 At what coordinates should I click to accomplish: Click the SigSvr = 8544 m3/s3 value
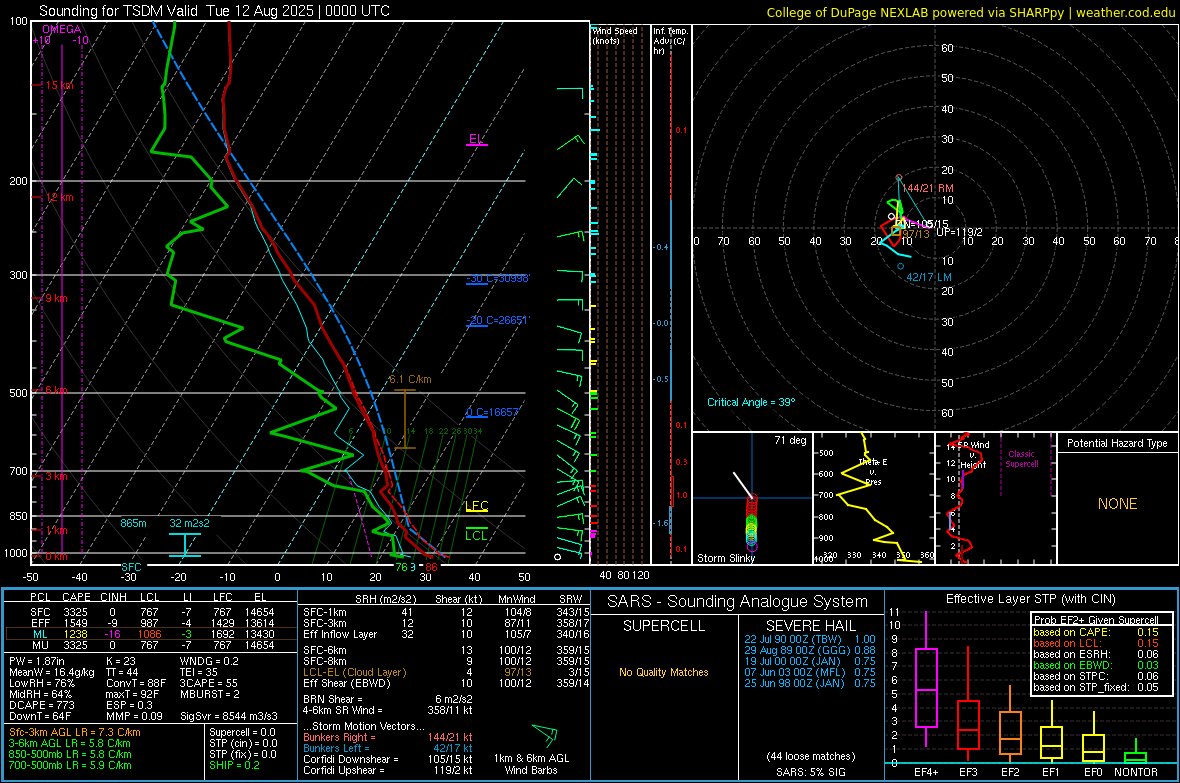[x=229, y=716]
